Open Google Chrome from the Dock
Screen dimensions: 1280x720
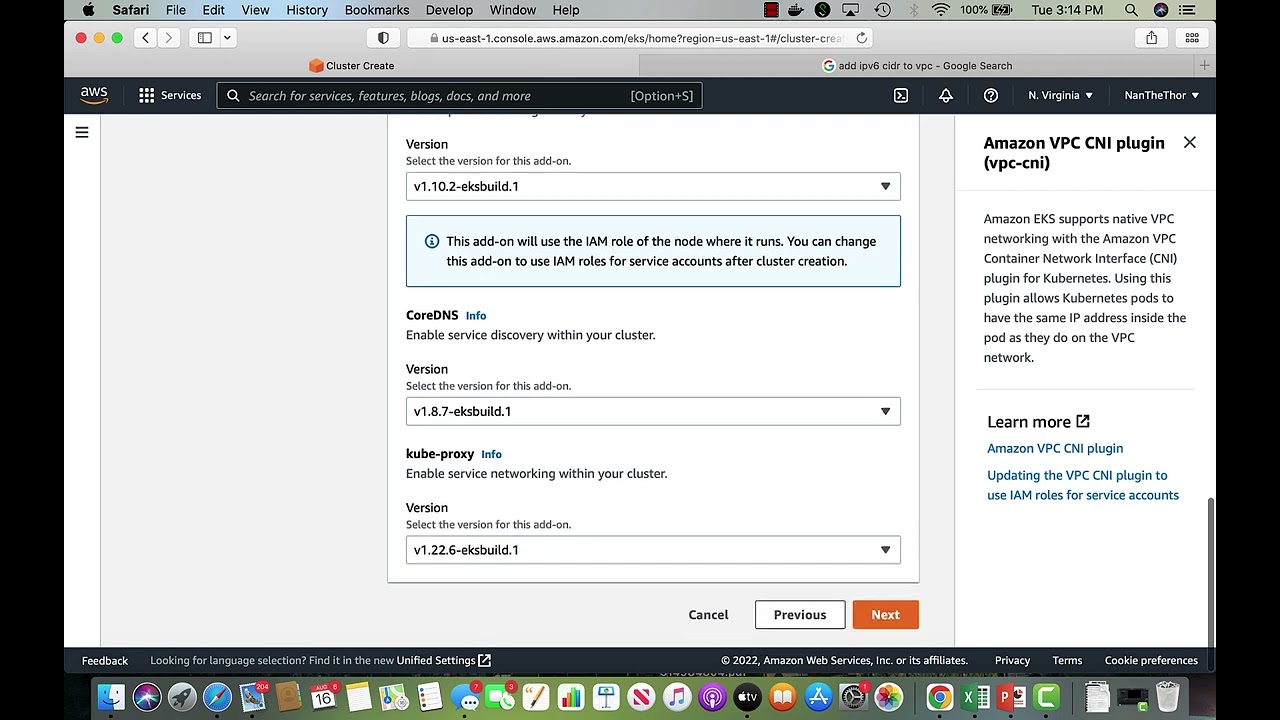[939, 697]
